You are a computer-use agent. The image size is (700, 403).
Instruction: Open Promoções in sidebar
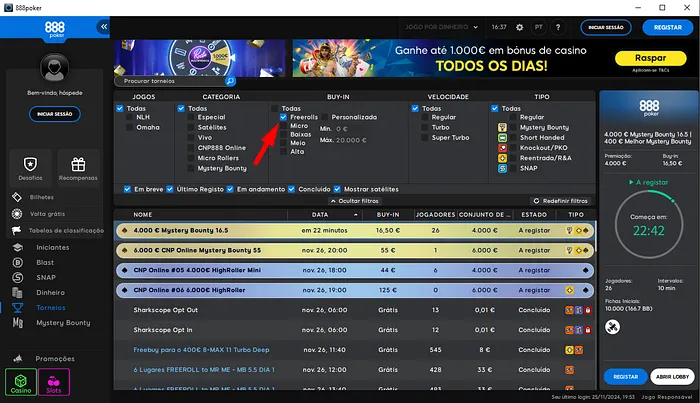pos(54,358)
